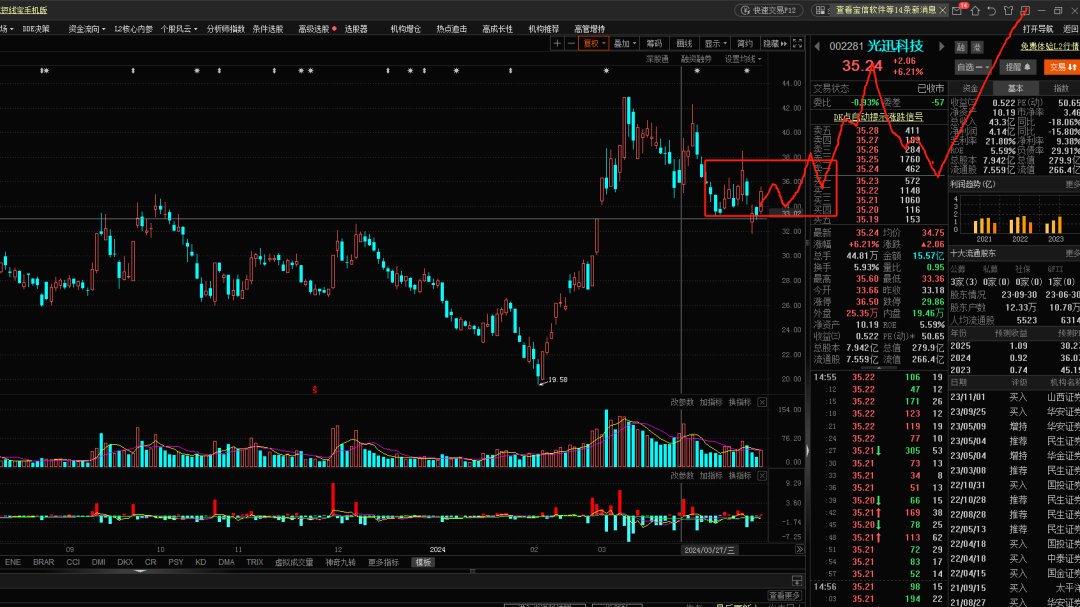1080x607 pixels.
Task: Close the lower indicator sub-panel X
Action: click(x=762, y=475)
